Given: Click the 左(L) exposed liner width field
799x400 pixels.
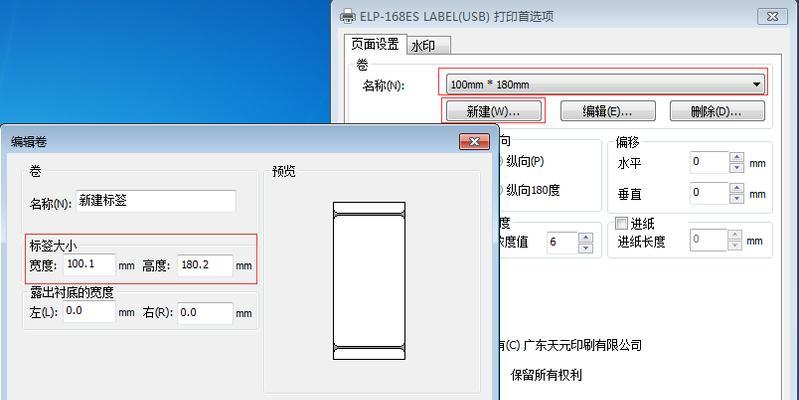Looking at the screenshot, I should pos(90,312).
